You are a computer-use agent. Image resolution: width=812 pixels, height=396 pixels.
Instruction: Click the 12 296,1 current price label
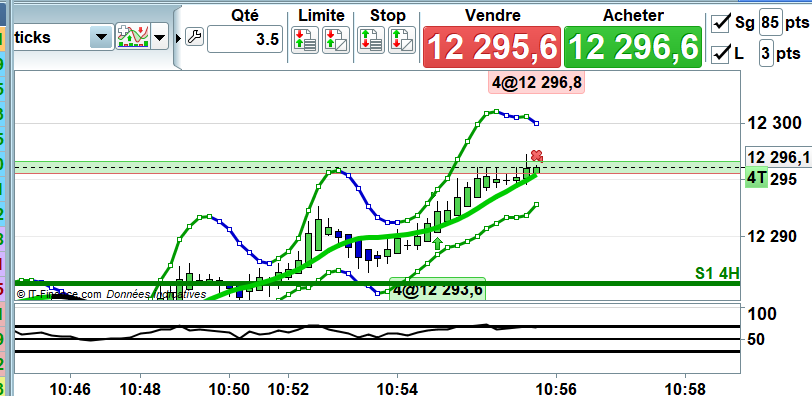(x=778, y=157)
